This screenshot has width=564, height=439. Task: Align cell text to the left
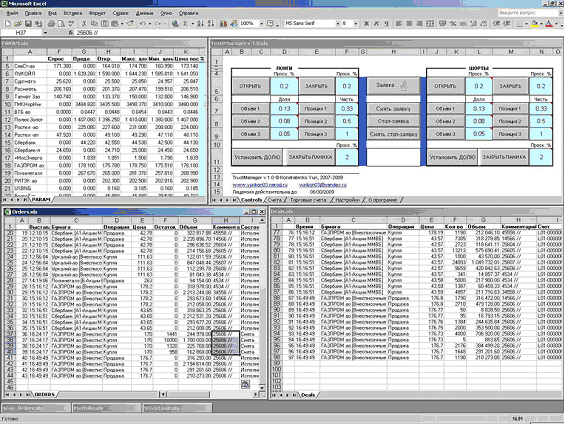399,24
